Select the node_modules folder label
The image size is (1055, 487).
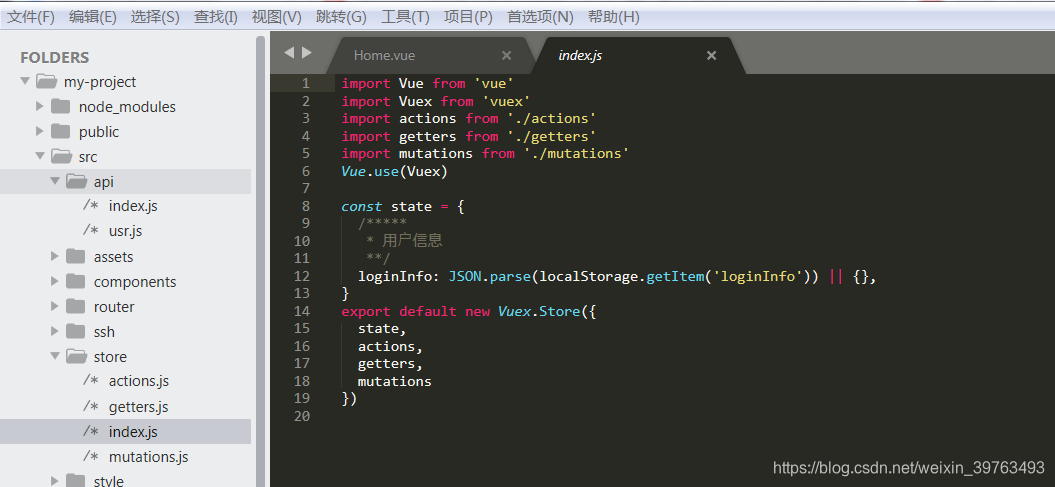tap(127, 107)
